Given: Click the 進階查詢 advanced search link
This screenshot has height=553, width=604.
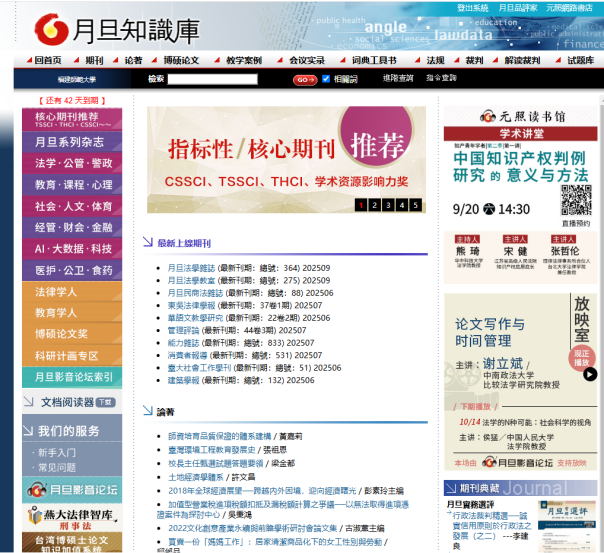Looking at the screenshot, I should (397, 78).
